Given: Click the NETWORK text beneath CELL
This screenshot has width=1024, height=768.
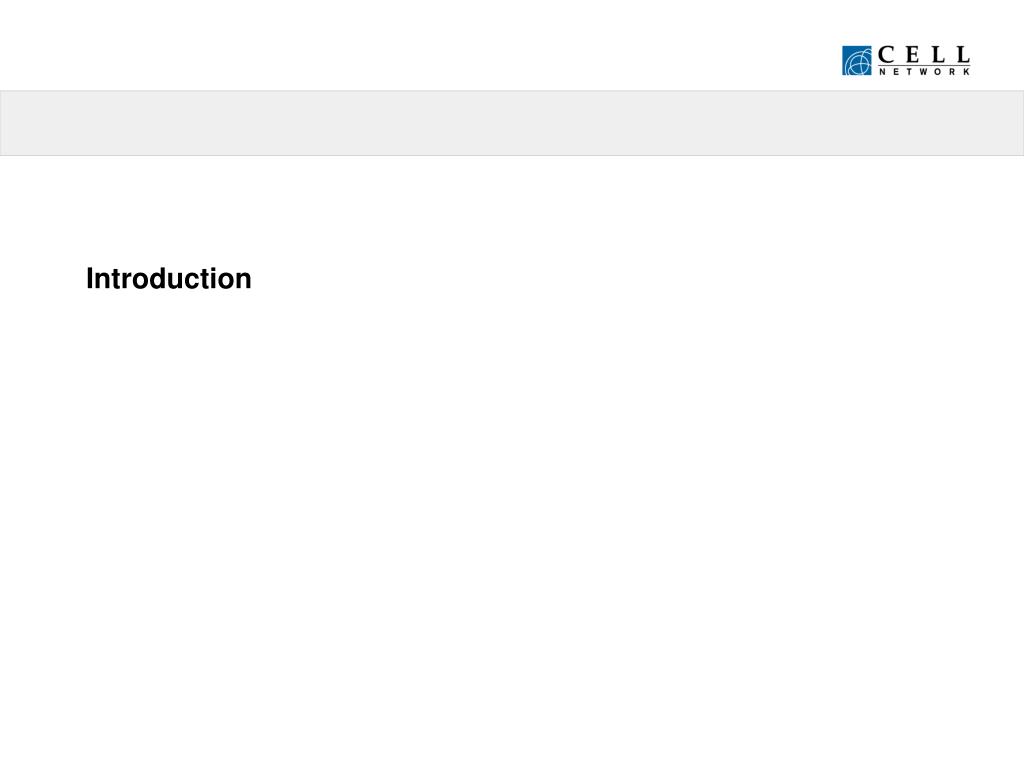Looking at the screenshot, I should (x=925, y=72).
